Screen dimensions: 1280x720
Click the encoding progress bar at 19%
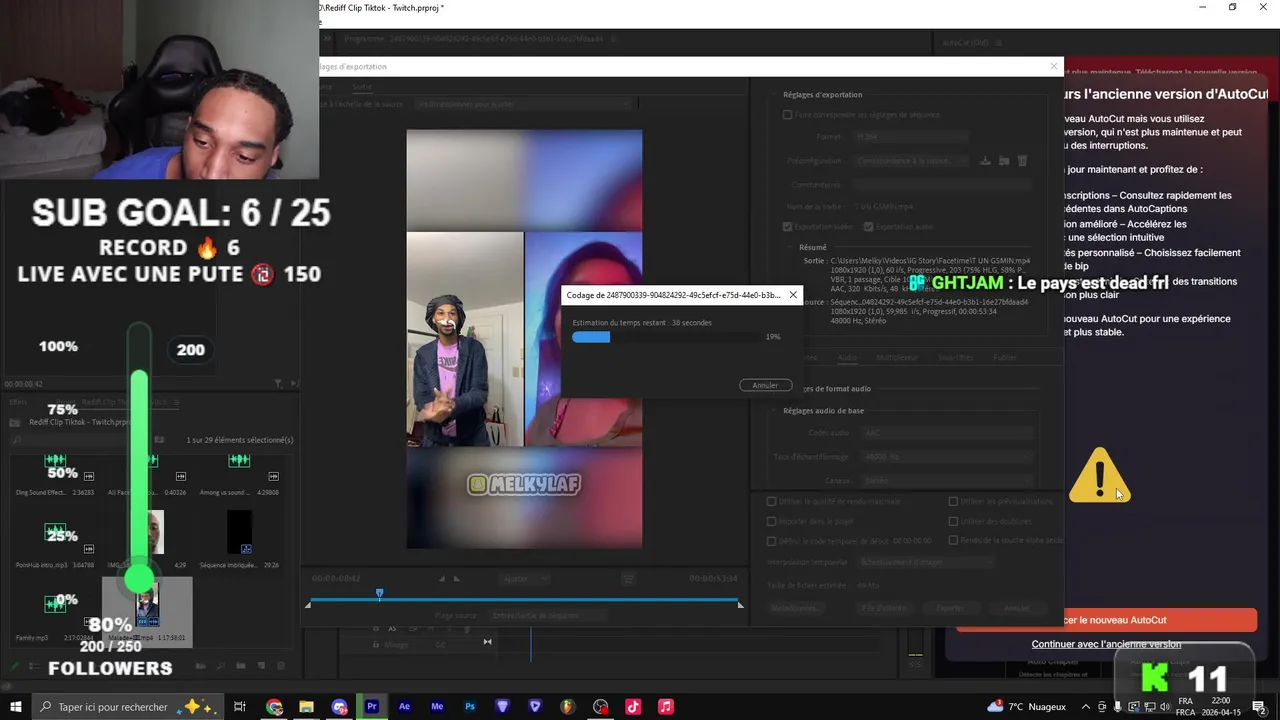coord(667,337)
